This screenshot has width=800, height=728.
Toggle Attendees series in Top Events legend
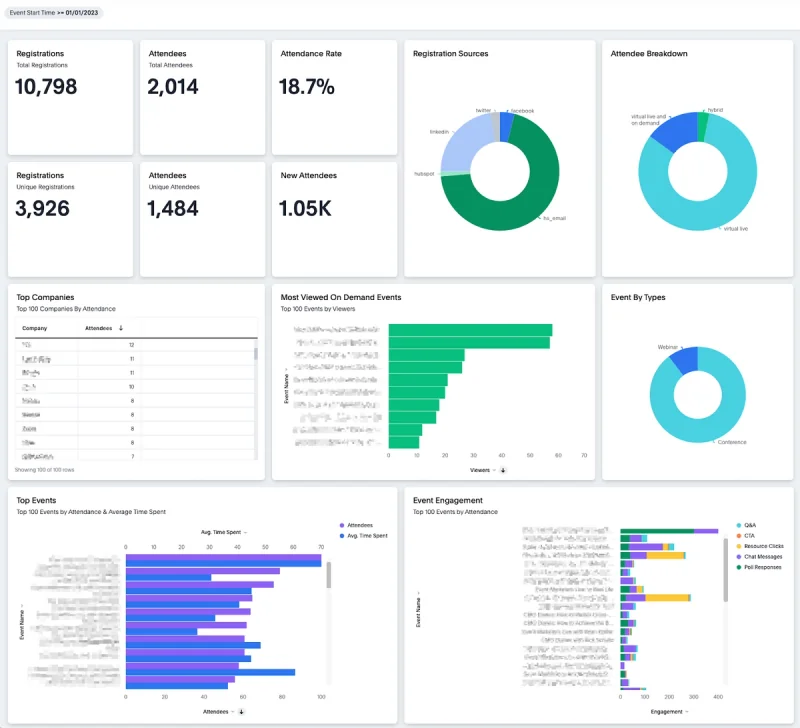tap(356, 525)
